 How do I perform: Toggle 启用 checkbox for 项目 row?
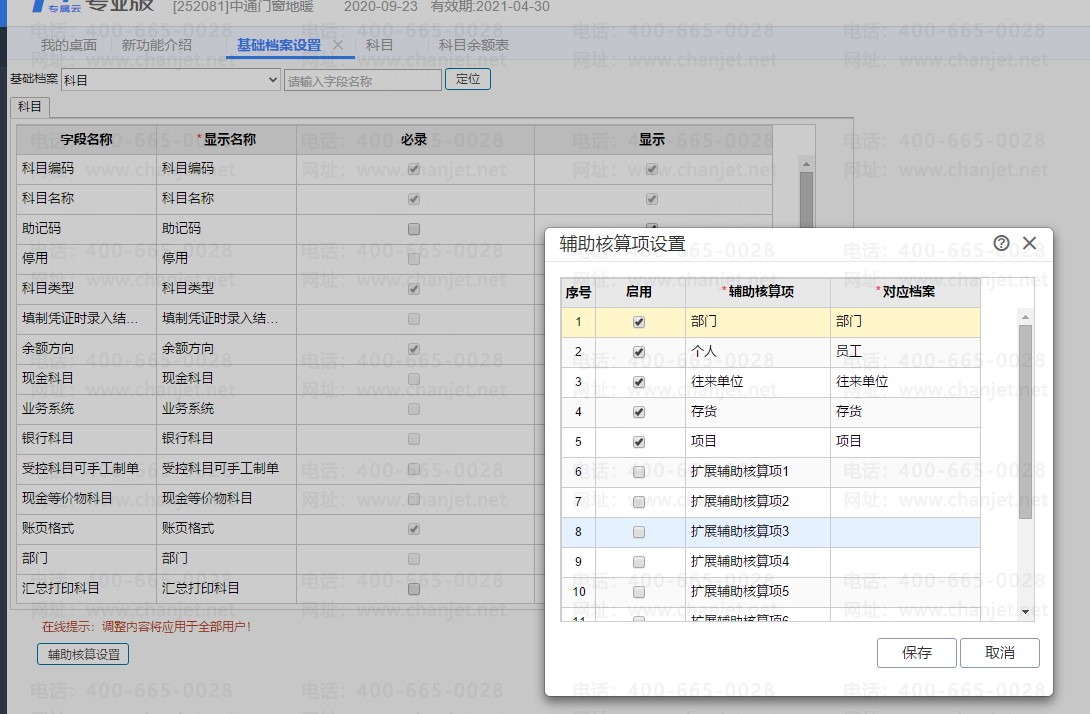coord(639,442)
